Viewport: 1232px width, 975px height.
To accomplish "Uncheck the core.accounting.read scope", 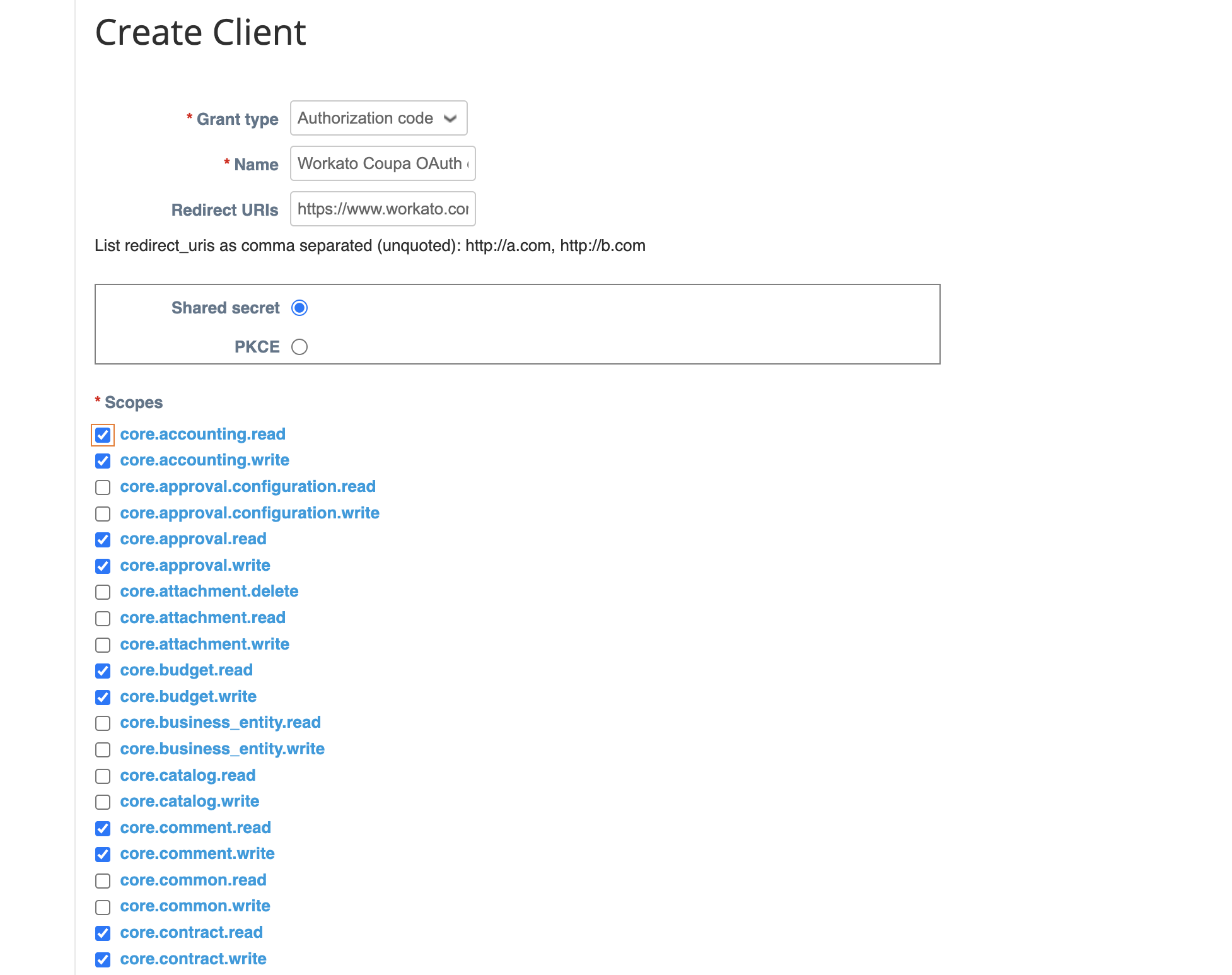I will [x=103, y=435].
